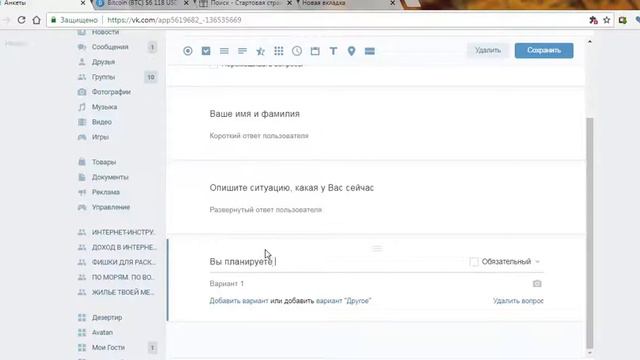Add a section divider block icon
This screenshot has height=360, width=640.
pyautogui.click(x=370, y=51)
